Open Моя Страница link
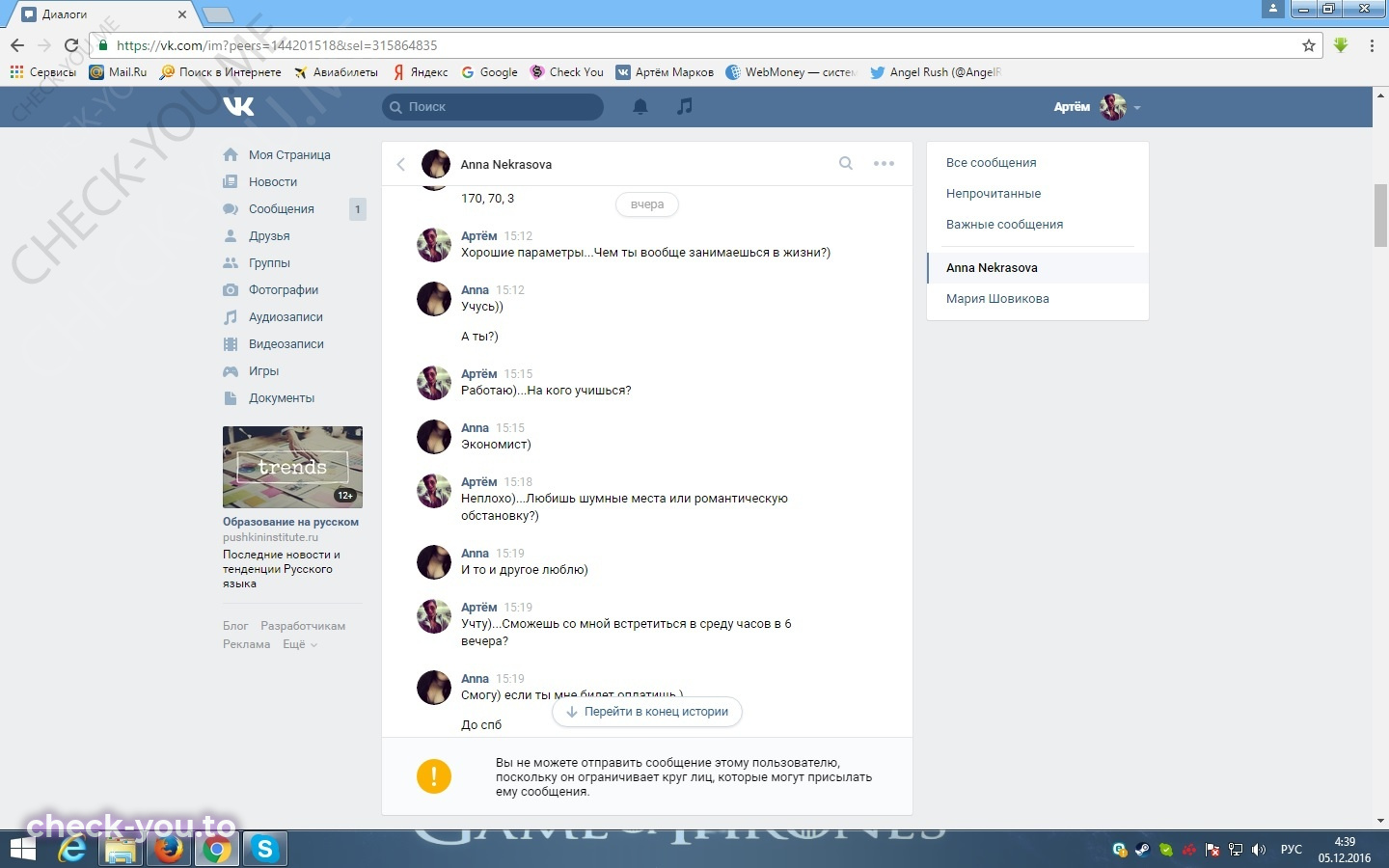 click(289, 154)
